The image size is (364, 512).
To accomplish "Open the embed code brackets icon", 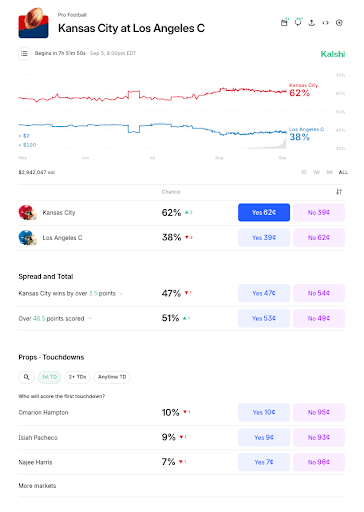I will [x=325, y=23].
